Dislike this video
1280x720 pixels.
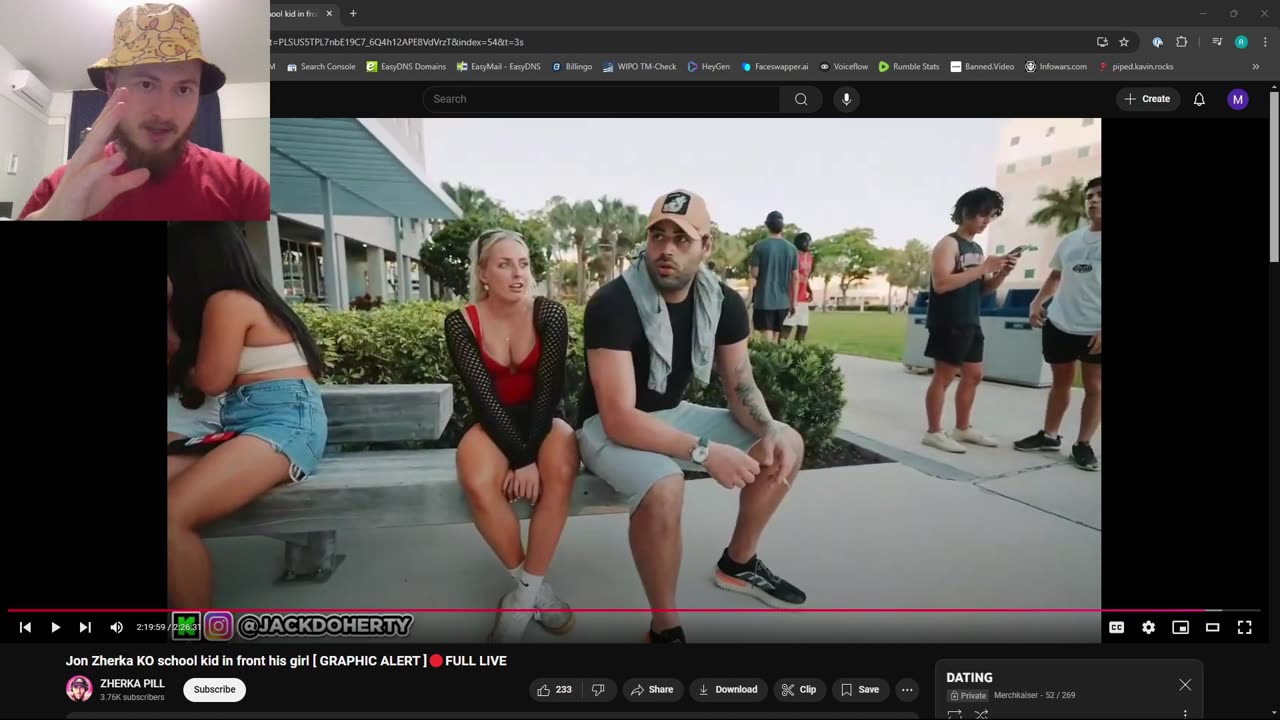pyautogui.click(x=598, y=689)
